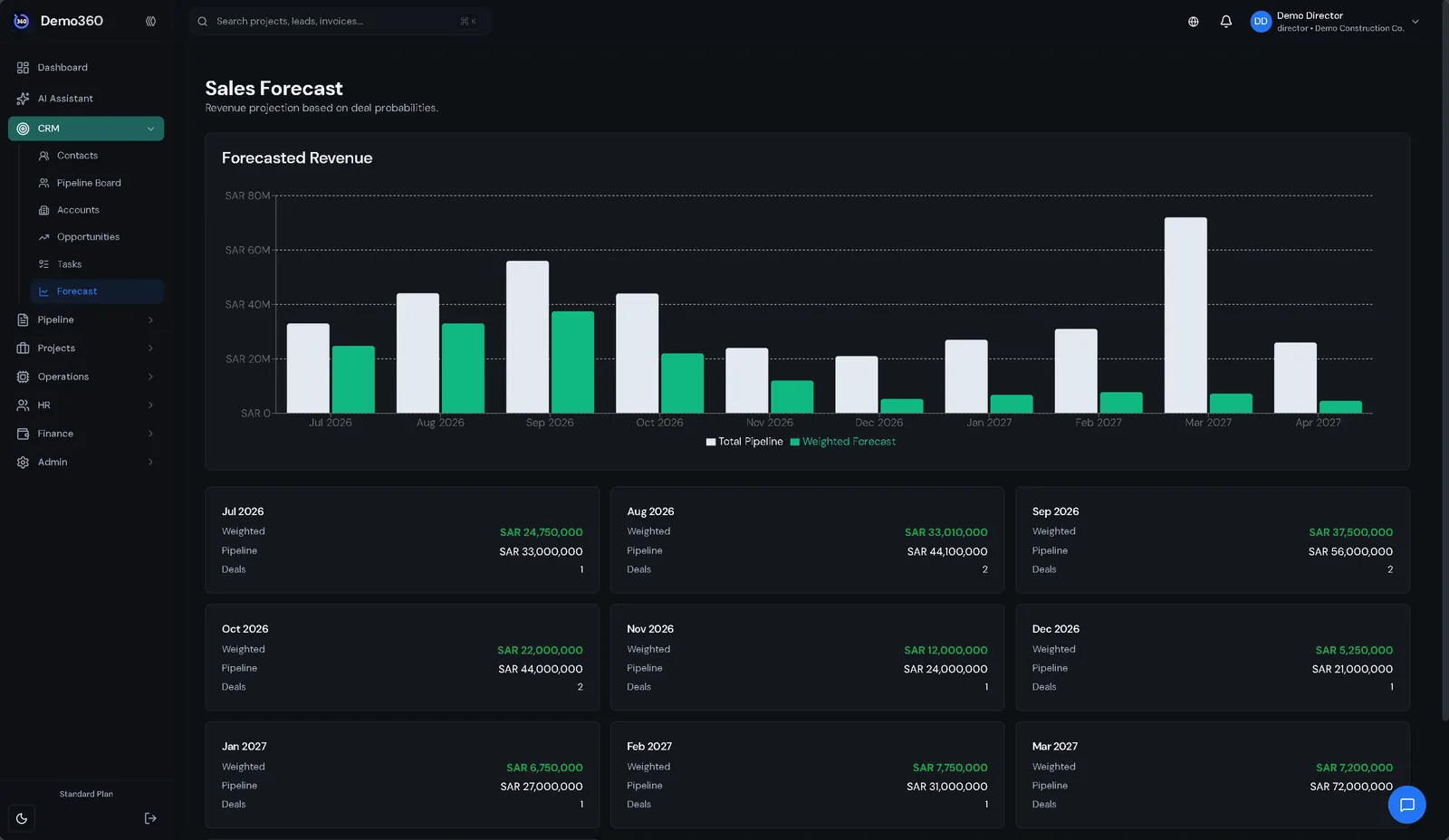The image size is (1449, 840).
Task: Open the user profile dropdown arrow
Action: (1415, 22)
